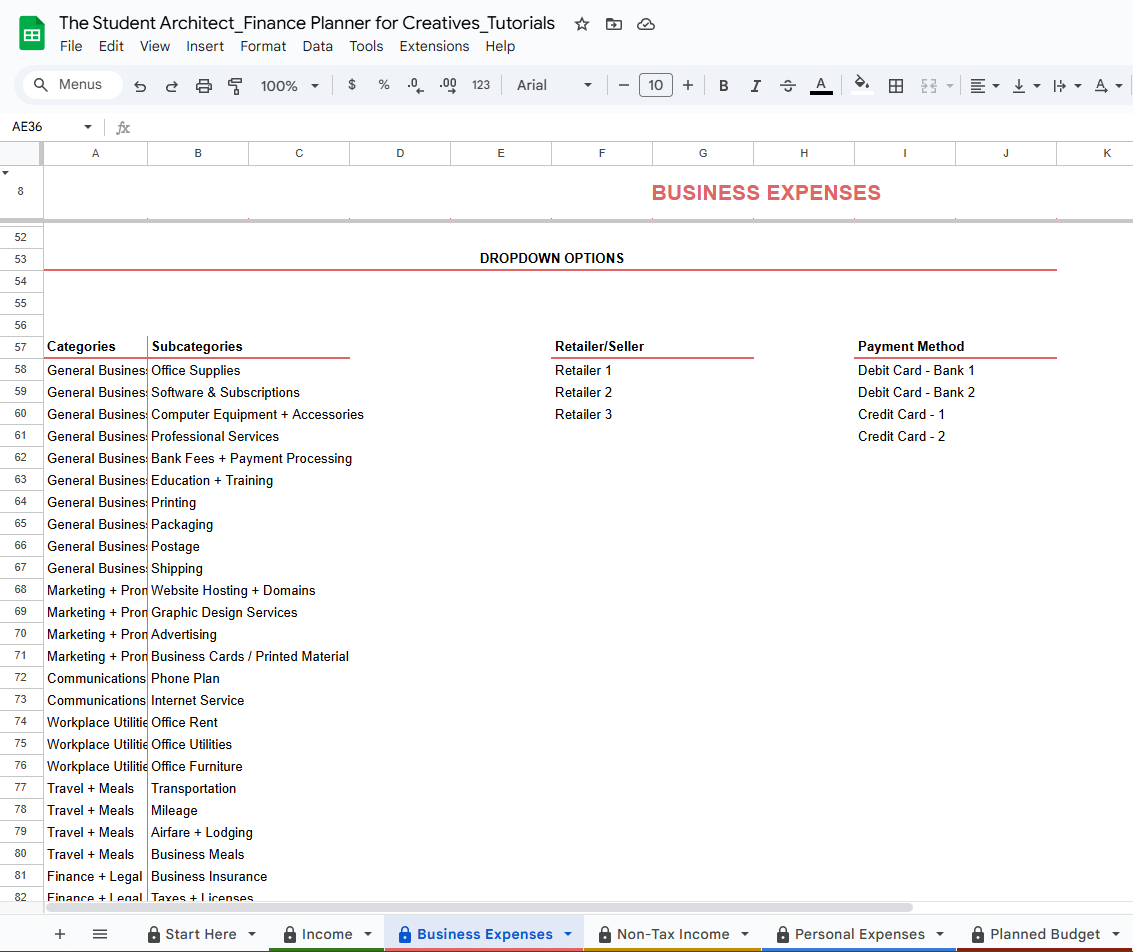Click the document title text
1133x952 pixels.
click(306, 23)
